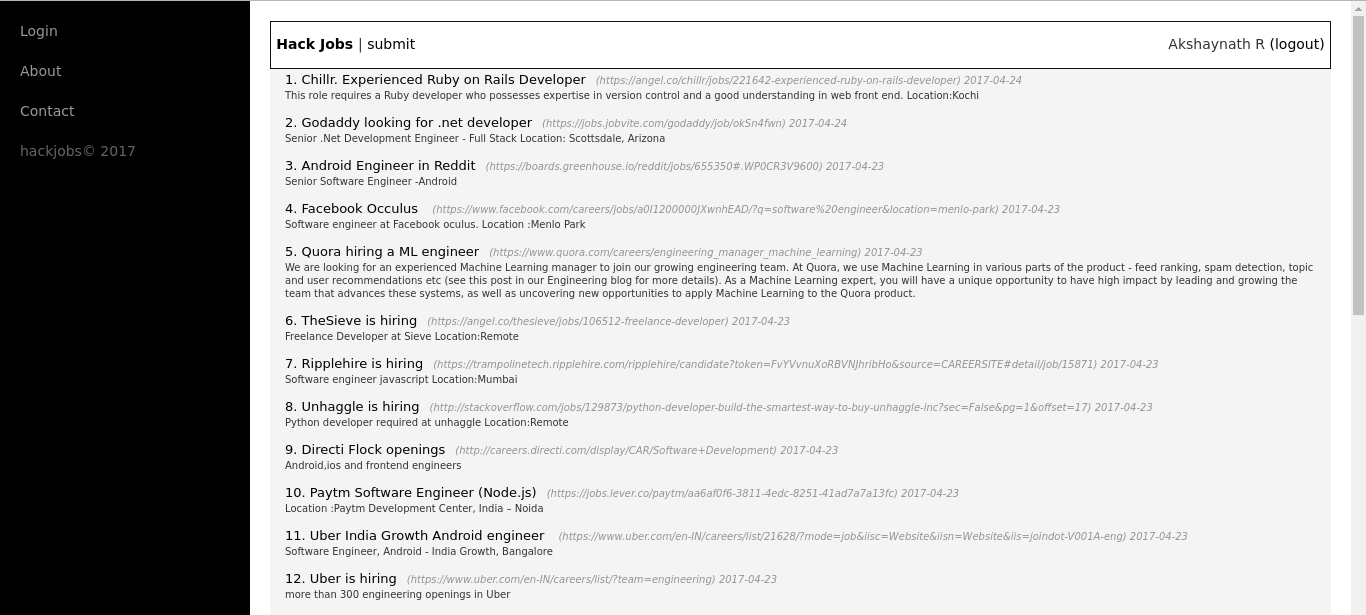Click the uber.com careers list 21628 URL
1366x615 pixels.
[842, 536]
